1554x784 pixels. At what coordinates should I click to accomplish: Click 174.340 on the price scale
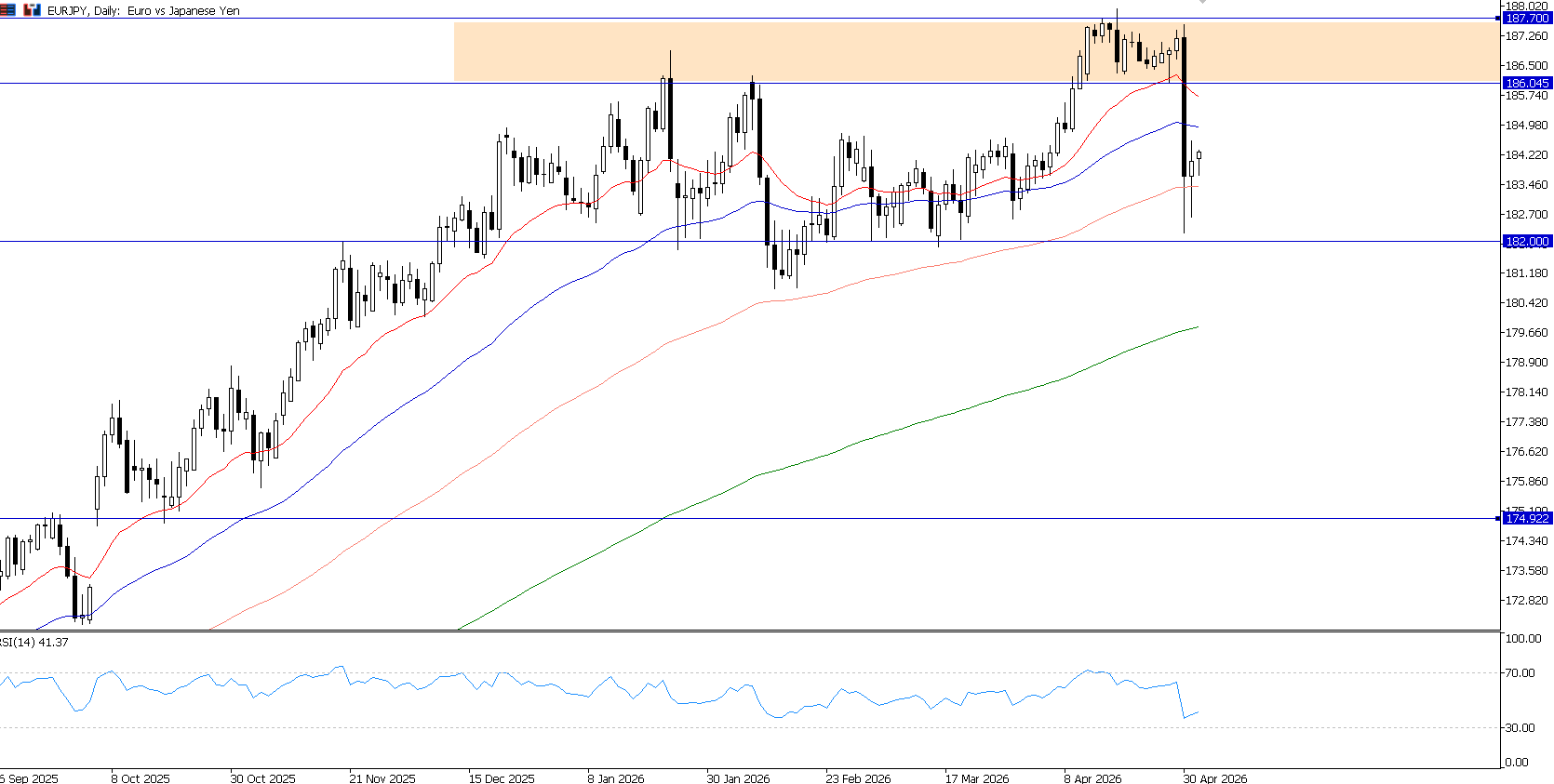(1527, 541)
